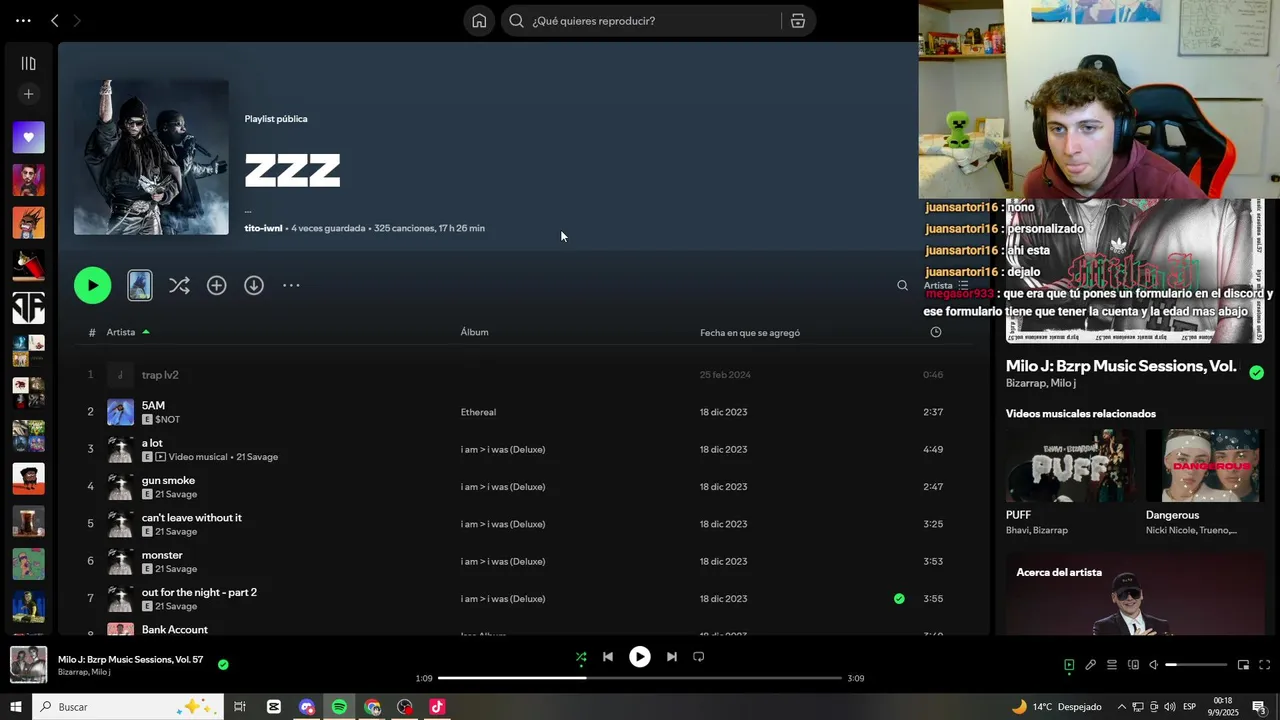Download the zzz playlist
This screenshot has width=1280, height=720.
[254, 285]
